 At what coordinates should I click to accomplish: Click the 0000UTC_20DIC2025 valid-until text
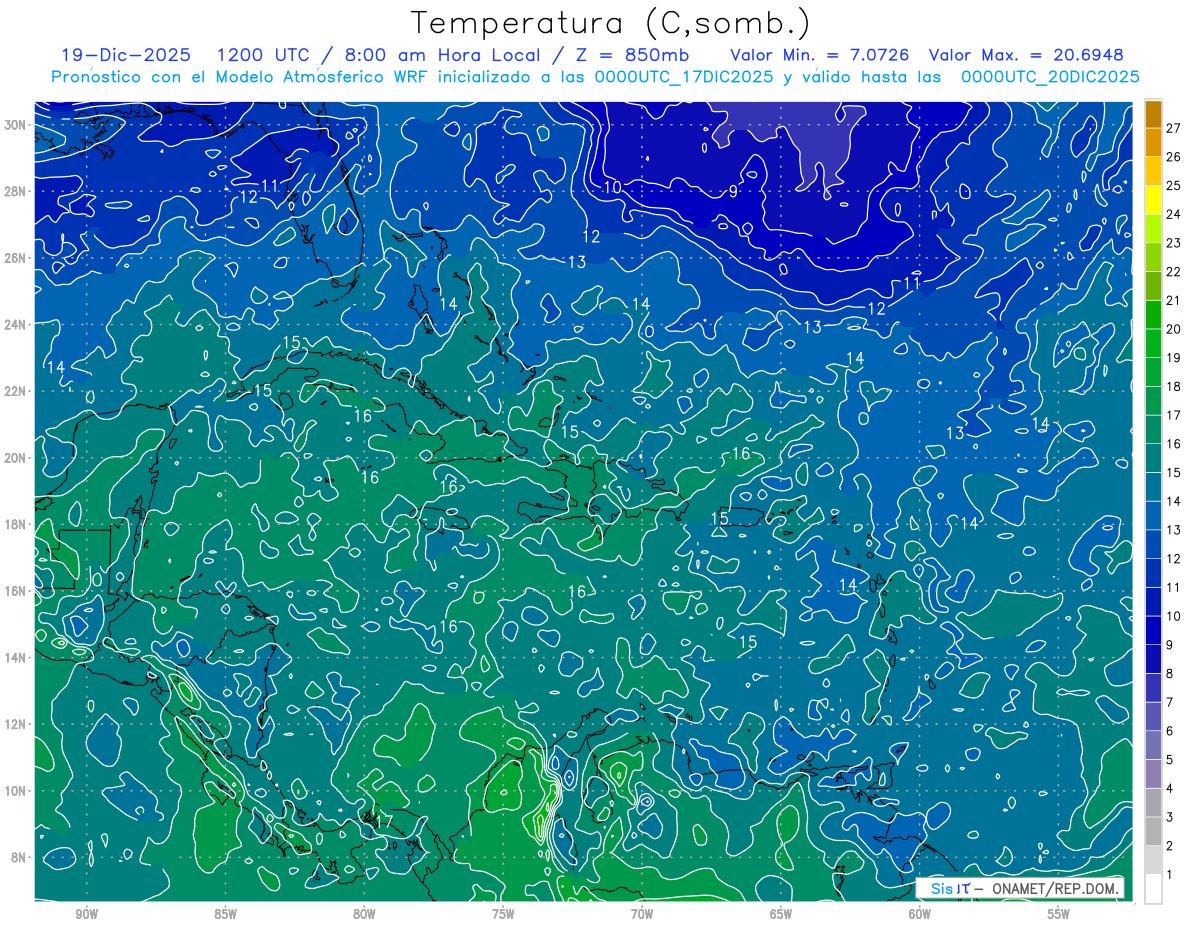point(1050,77)
